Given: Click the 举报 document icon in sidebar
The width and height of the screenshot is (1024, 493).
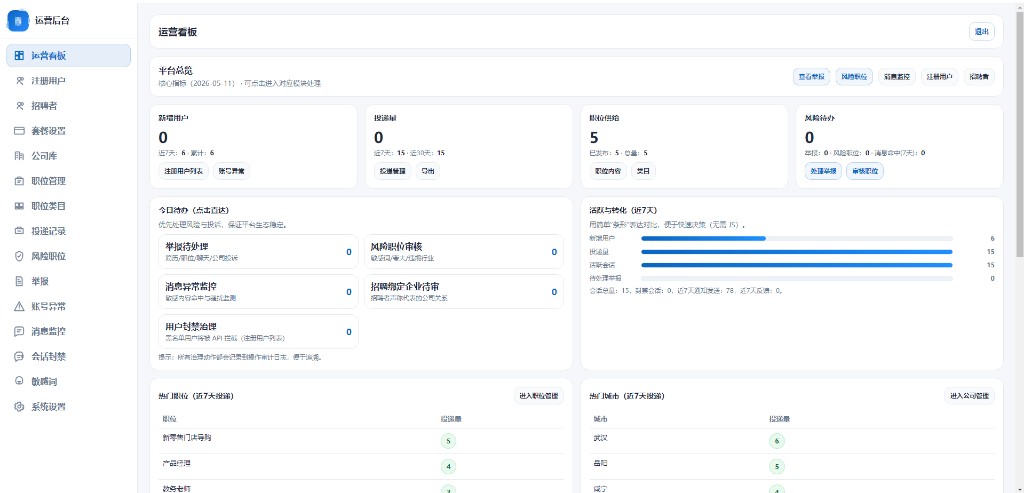Looking at the screenshot, I should pos(20,281).
